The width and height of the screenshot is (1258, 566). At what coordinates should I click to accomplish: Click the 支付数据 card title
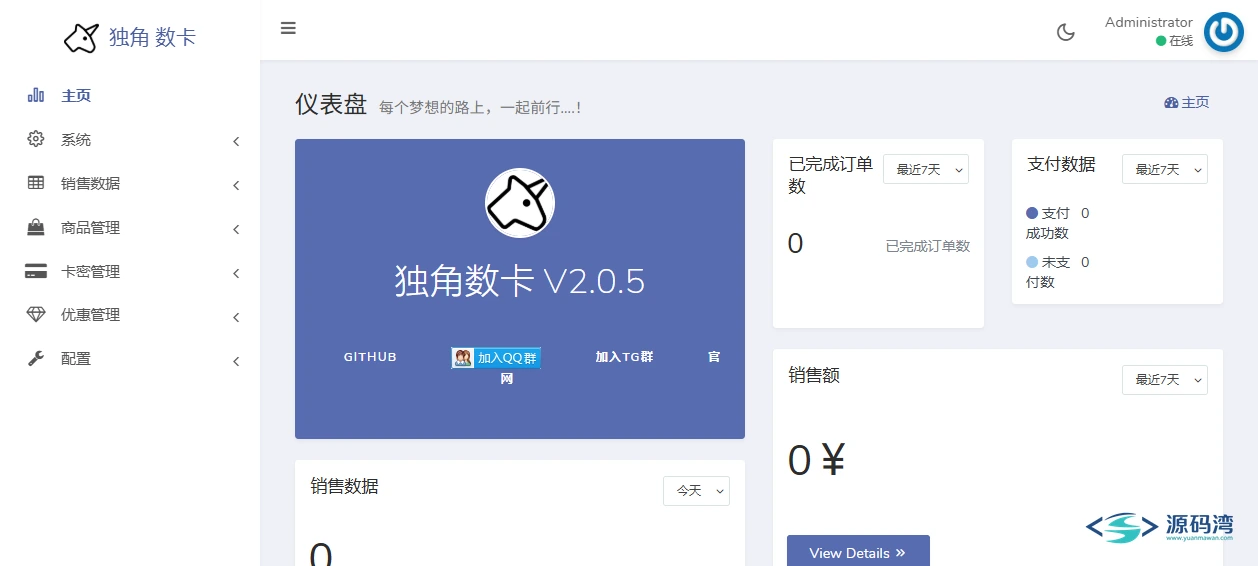pos(1062,164)
